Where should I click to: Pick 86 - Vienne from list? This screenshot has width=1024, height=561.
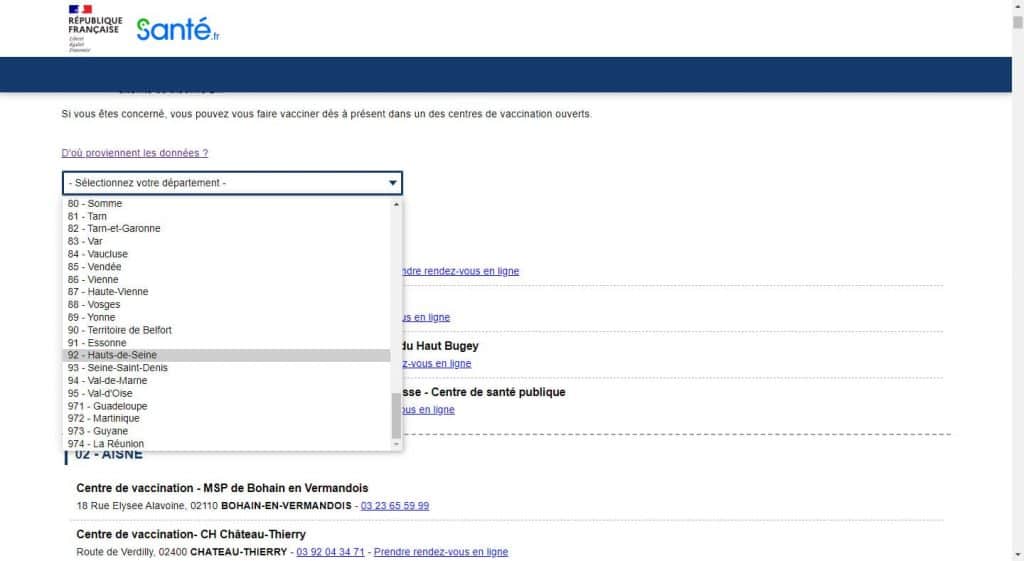pos(226,280)
